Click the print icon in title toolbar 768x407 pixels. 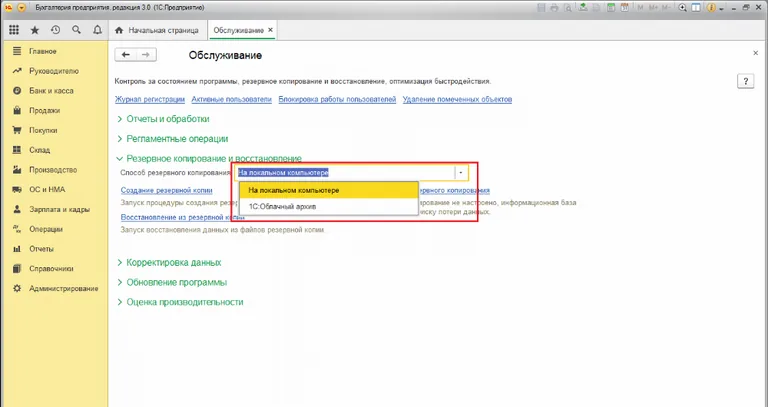pyautogui.click(x=554, y=8)
